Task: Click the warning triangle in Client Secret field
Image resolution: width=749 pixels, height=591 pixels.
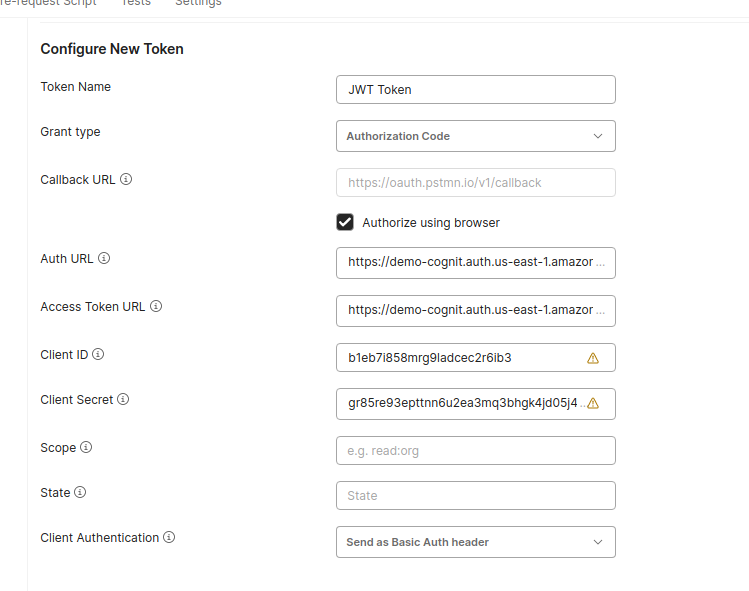Action: click(592, 404)
